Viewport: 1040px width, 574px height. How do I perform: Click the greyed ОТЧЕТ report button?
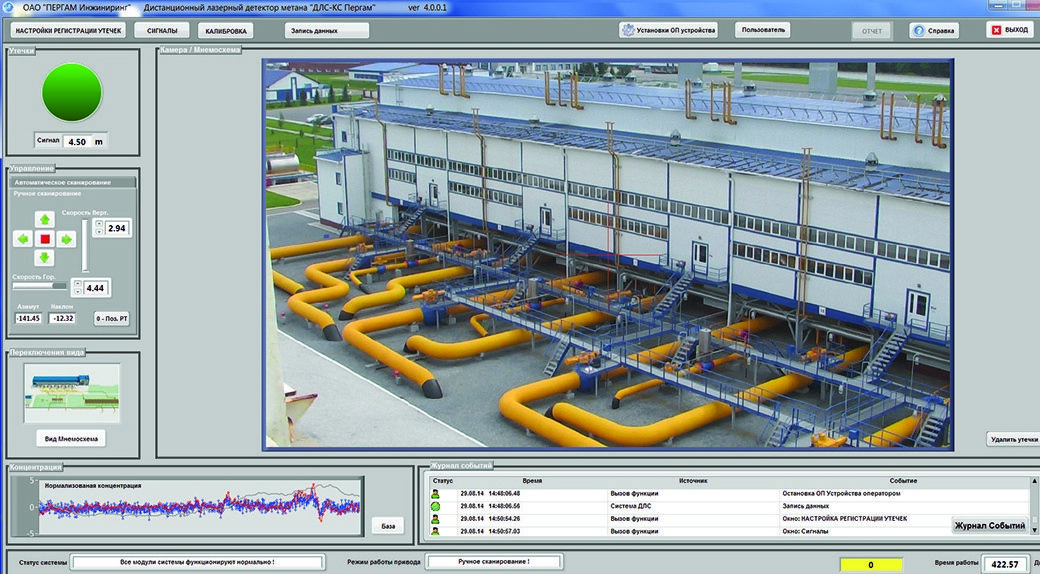(x=872, y=31)
